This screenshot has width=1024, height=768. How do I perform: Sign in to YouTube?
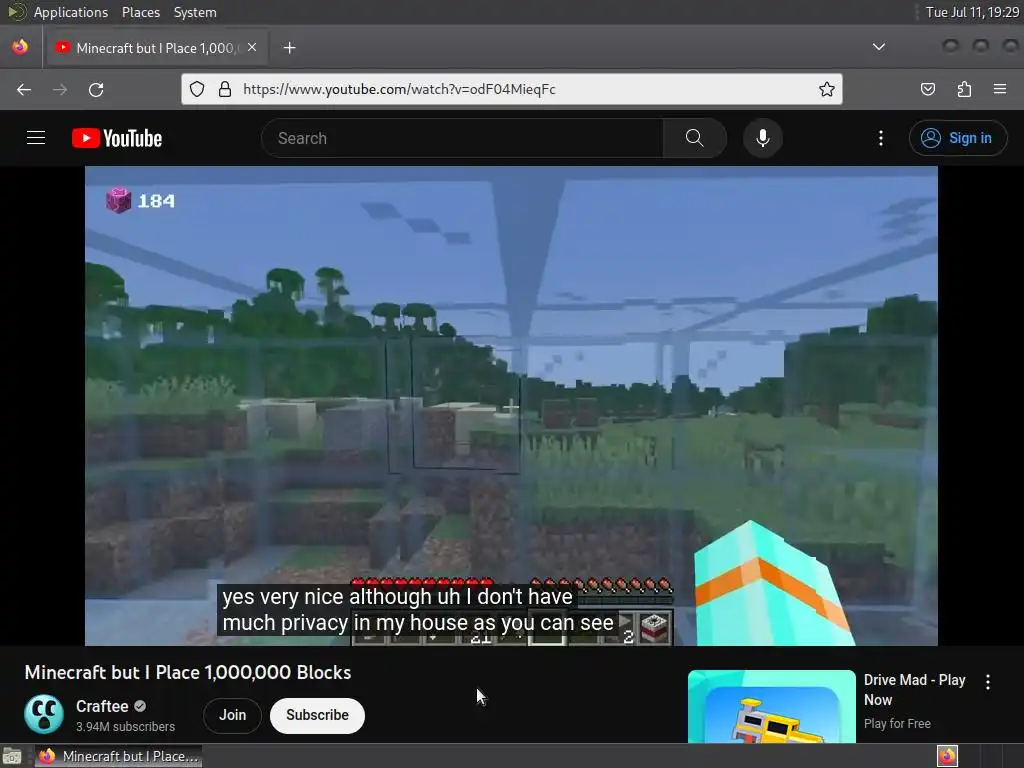[957, 138]
